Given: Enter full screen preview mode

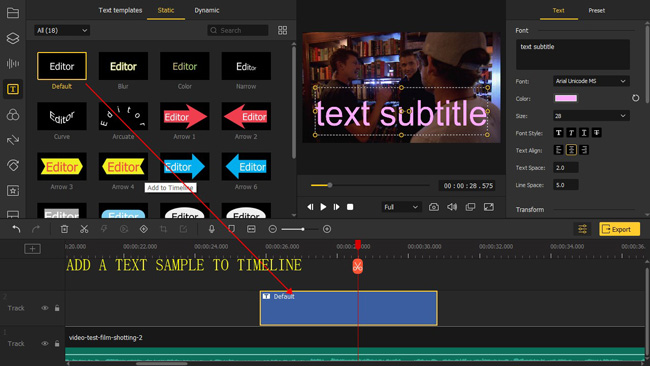Looking at the screenshot, I should point(489,207).
